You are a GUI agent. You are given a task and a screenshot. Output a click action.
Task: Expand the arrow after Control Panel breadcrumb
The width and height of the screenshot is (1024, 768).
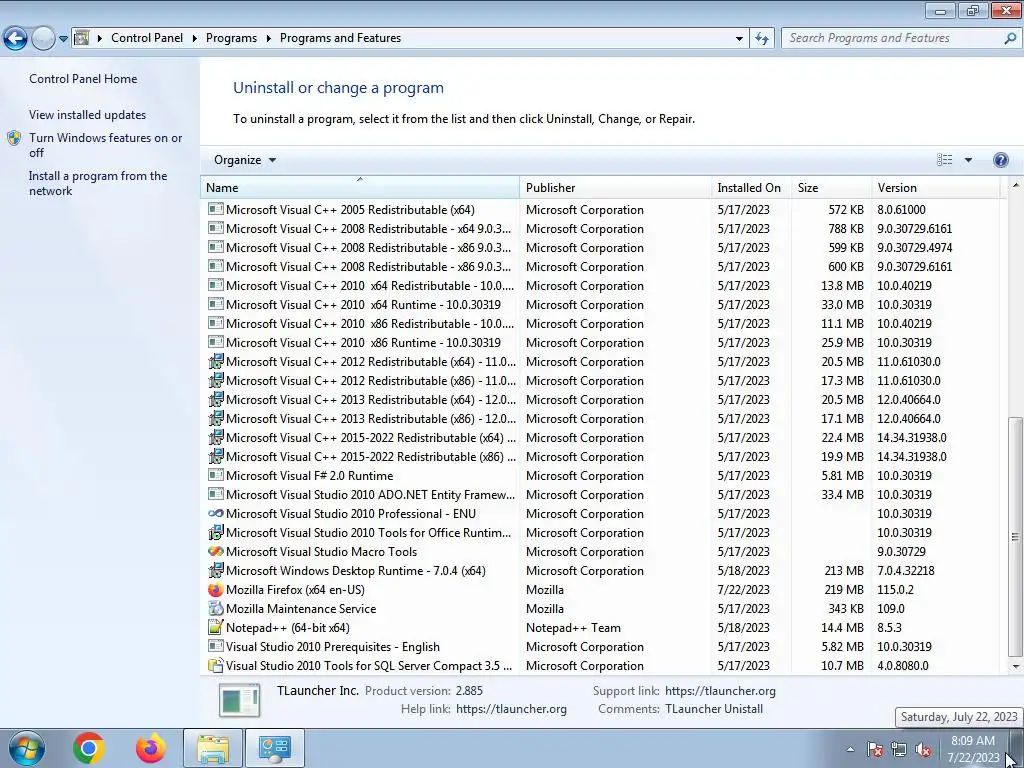pyautogui.click(x=195, y=39)
